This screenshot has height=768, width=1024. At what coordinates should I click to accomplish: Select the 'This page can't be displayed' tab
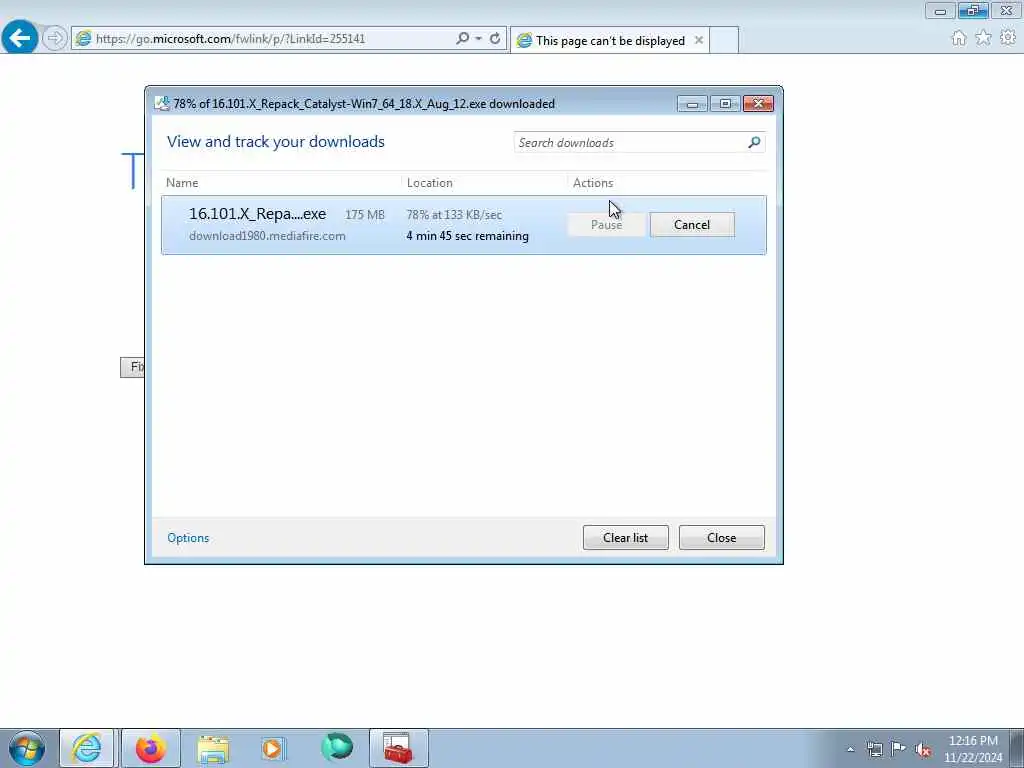[x=609, y=40]
